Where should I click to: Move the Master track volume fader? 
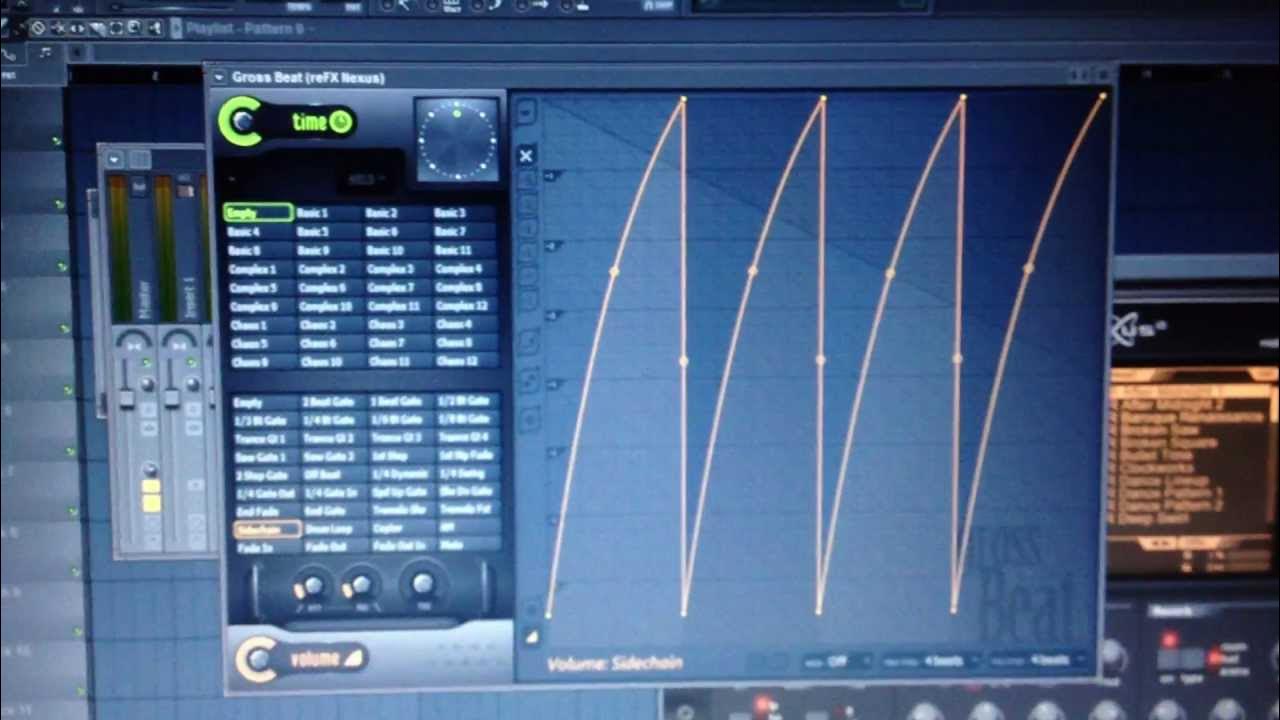click(x=127, y=398)
